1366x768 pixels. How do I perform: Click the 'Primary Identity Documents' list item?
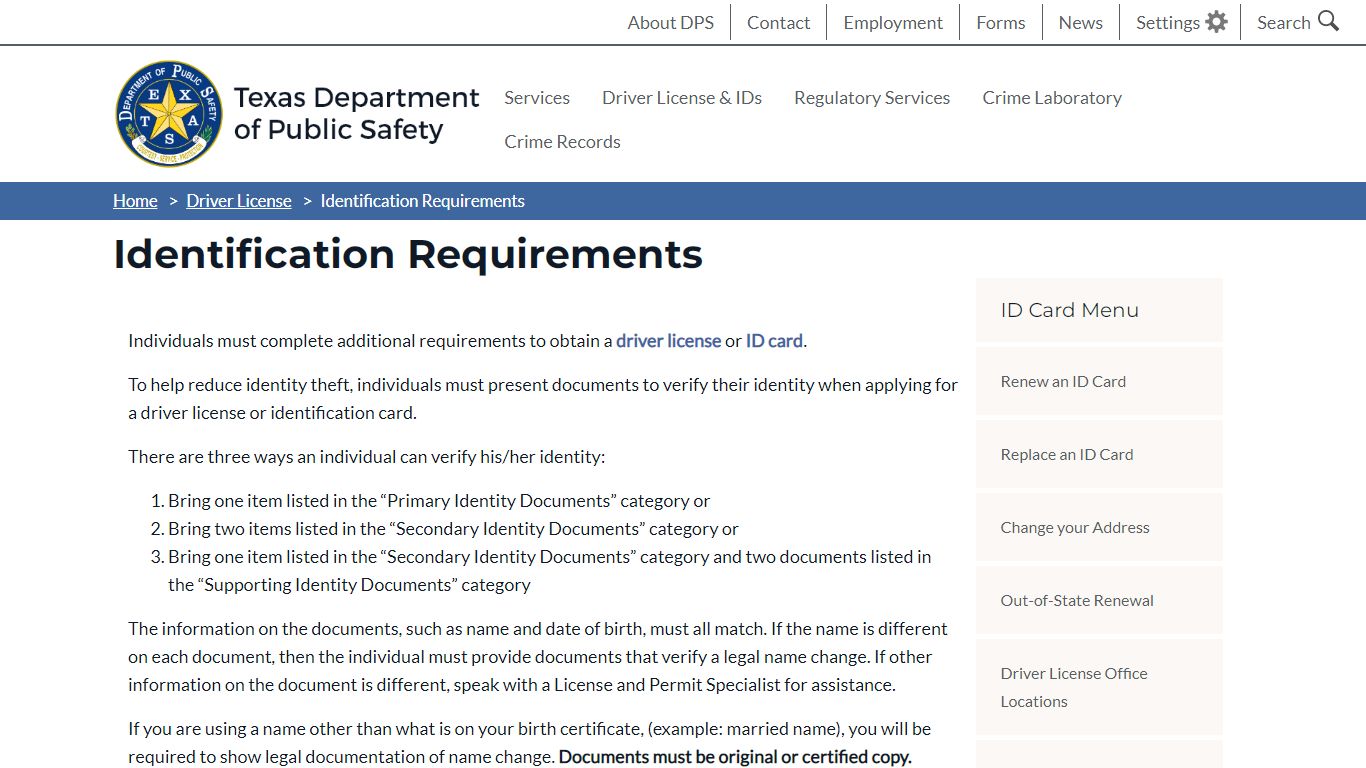pyautogui.click(x=439, y=500)
